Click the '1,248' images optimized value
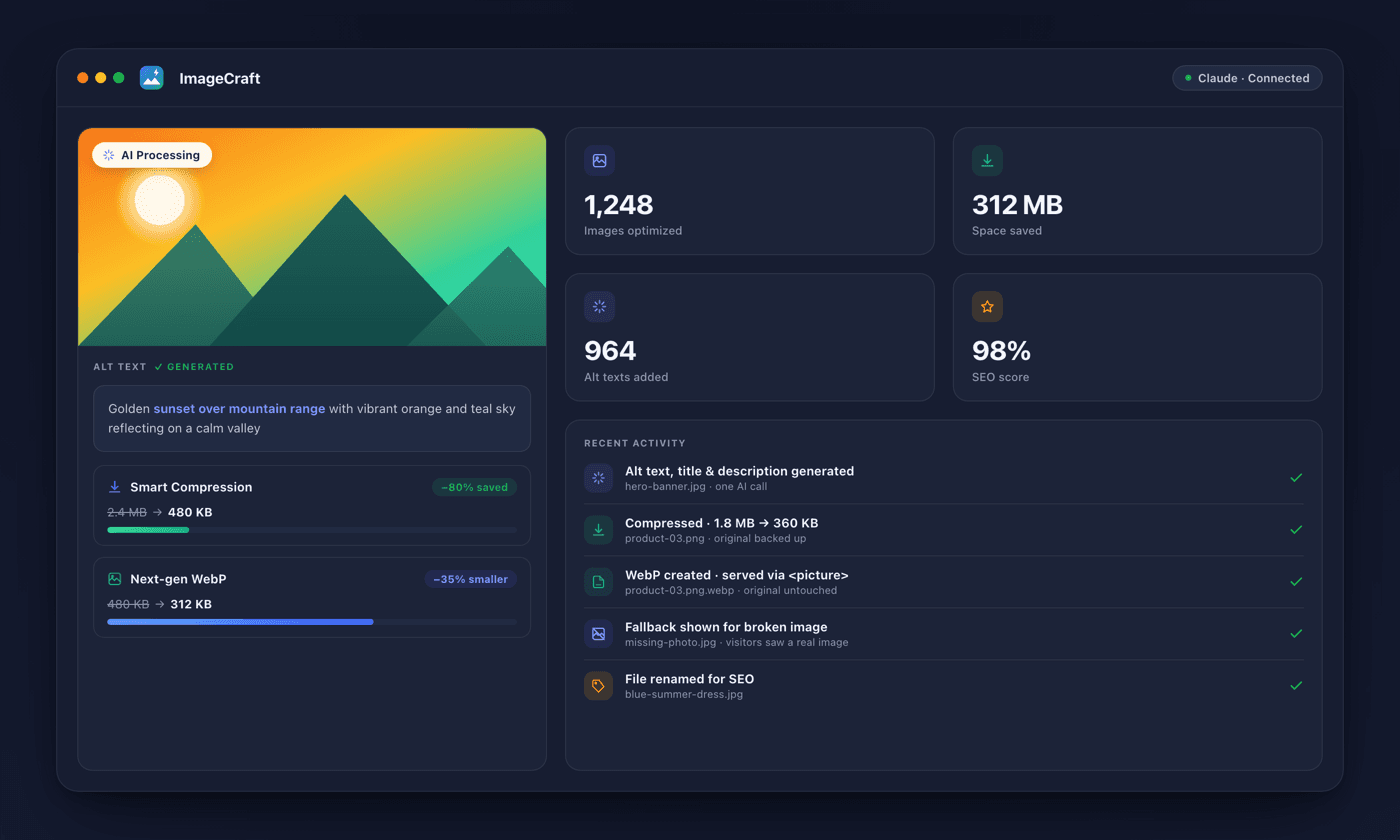The width and height of the screenshot is (1400, 840). [x=618, y=205]
